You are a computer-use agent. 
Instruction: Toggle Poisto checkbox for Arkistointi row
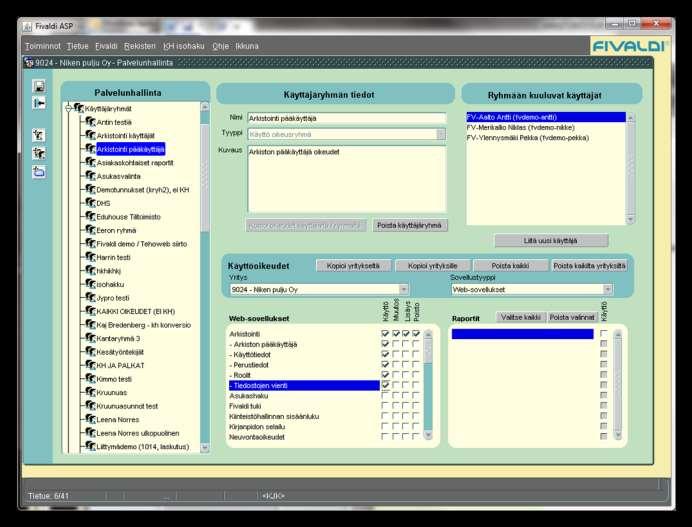click(416, 333)
